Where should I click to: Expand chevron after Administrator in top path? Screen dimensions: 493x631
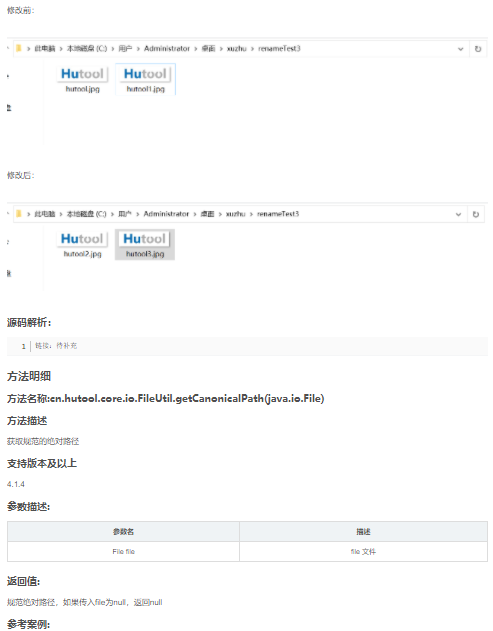click(196, 49)
